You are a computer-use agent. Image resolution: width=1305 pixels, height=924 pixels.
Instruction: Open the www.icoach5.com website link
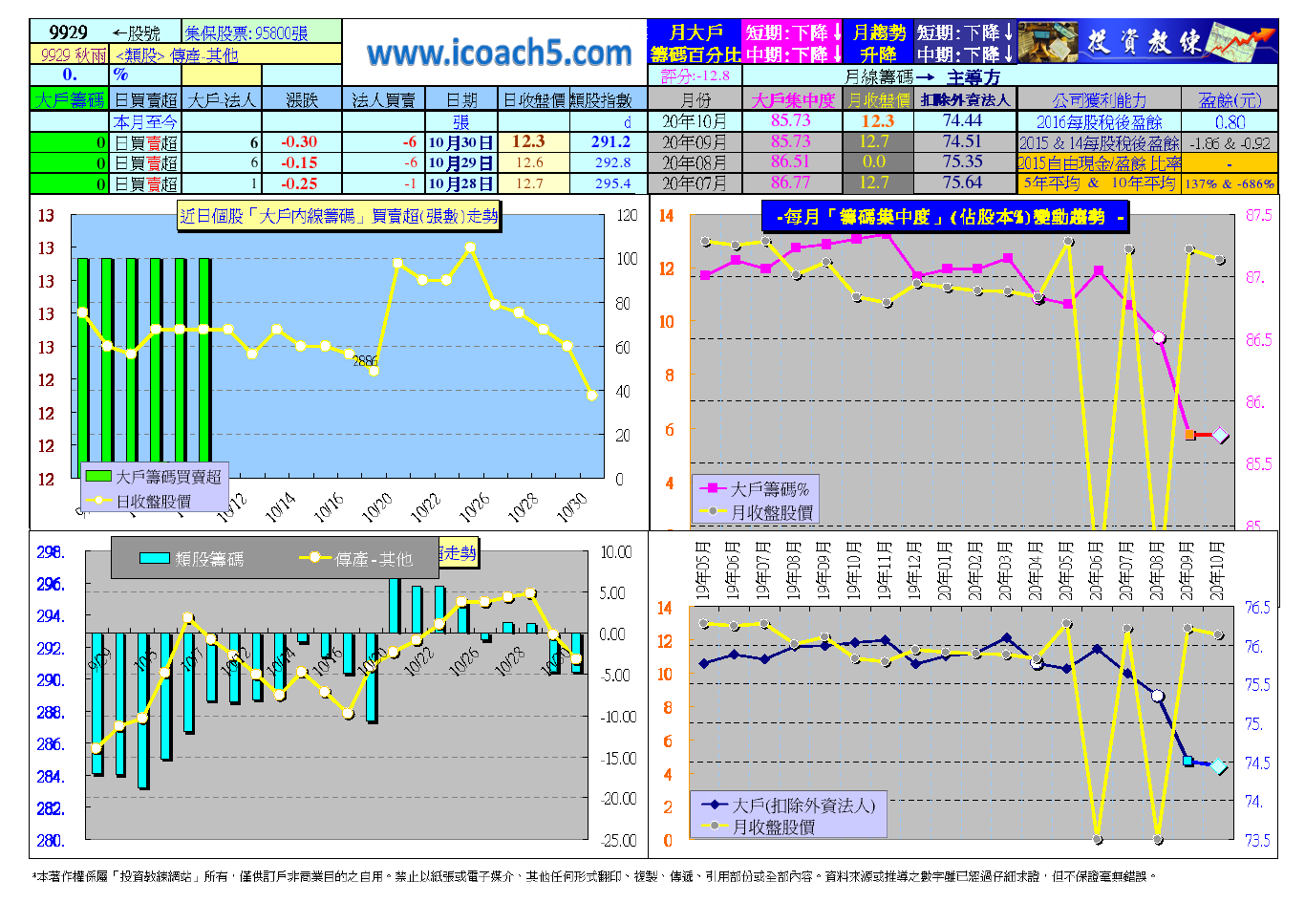[x=500, y=54]
